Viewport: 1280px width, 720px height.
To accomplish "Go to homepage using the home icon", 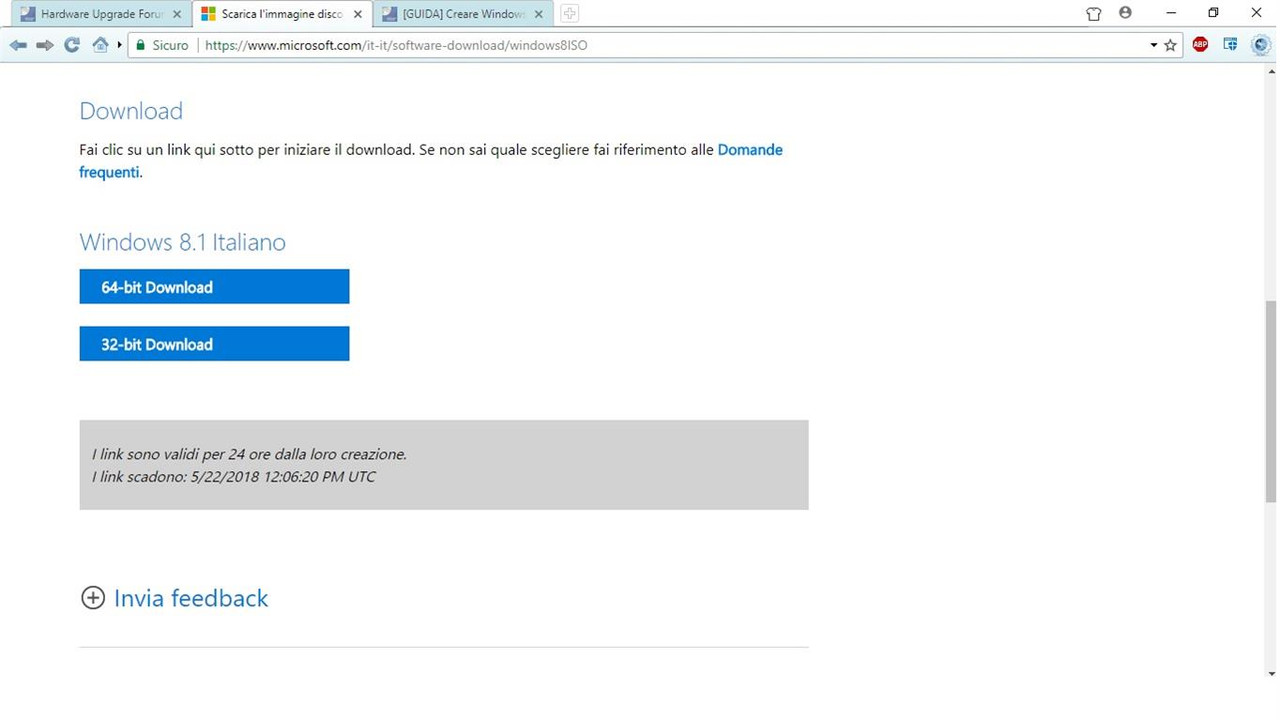I will pyautogui.click(x=99, y=44).
